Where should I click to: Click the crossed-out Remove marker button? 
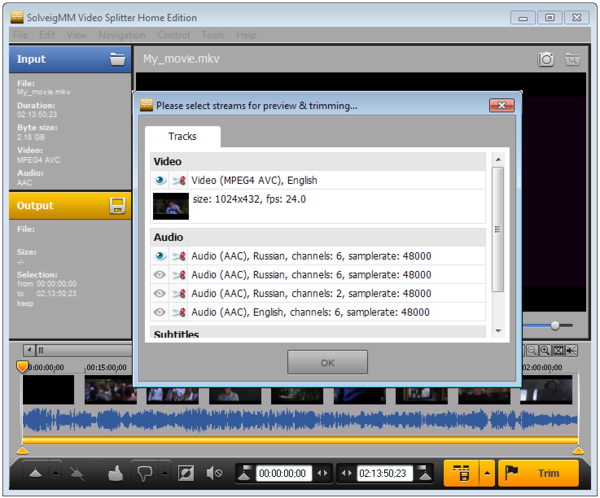[77, 474]
